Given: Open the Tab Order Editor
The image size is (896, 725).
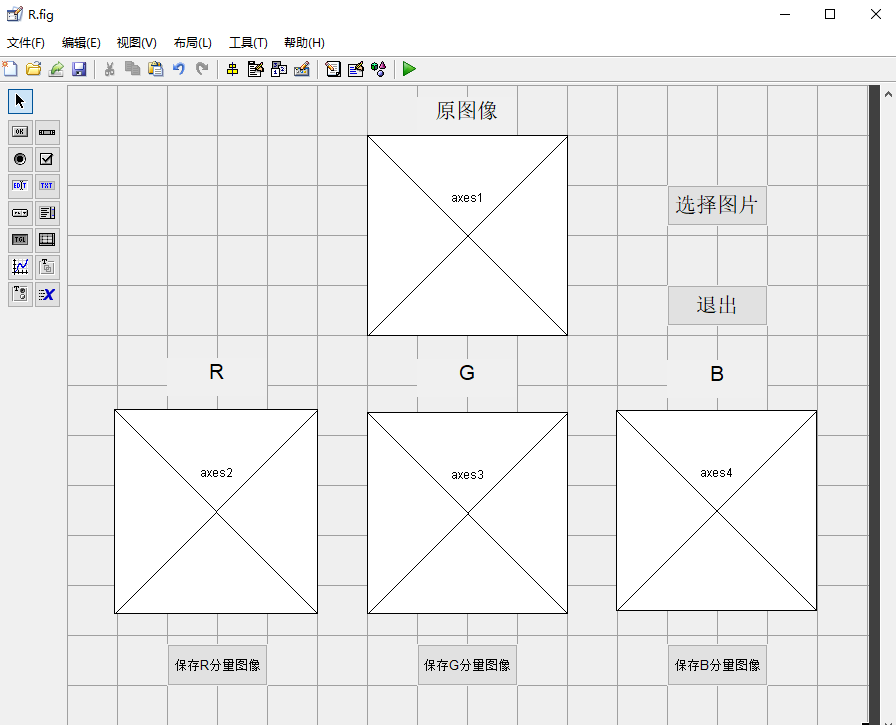Looking at the screenshot, I should 279,69.
